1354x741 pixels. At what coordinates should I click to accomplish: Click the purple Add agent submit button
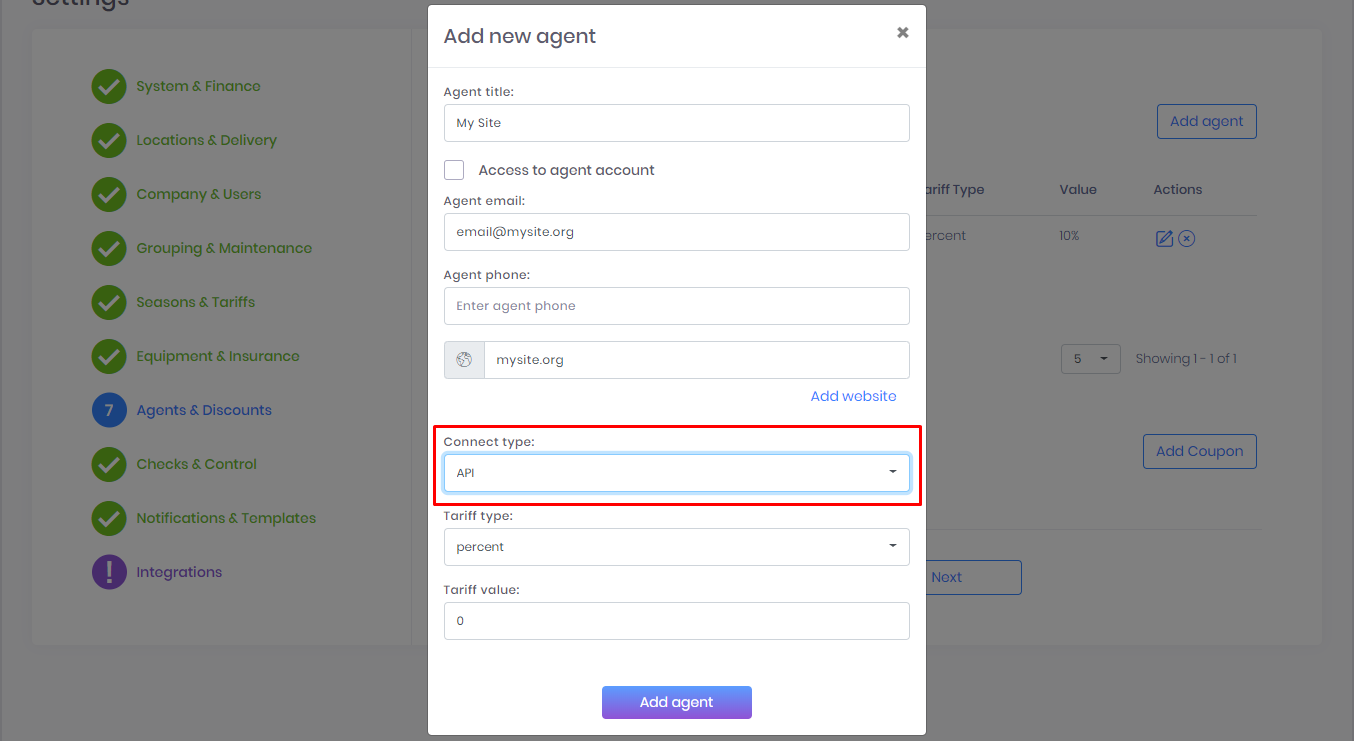click(x=676, y=702)
